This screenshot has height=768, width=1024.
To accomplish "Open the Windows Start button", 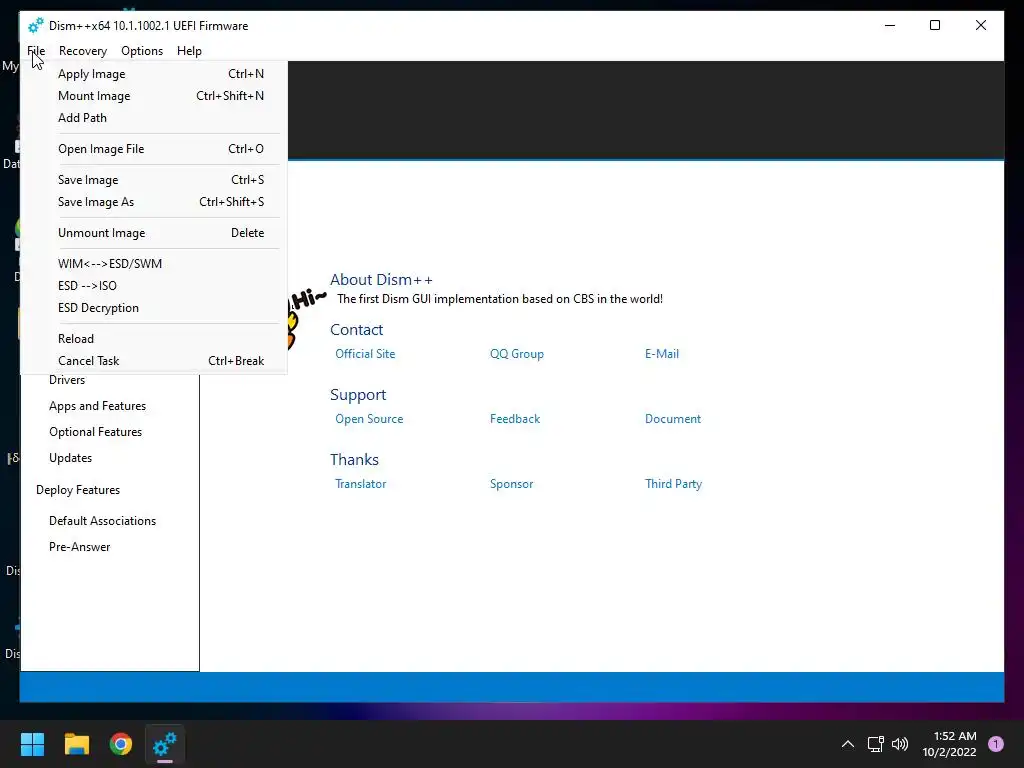I will (32, 744).
